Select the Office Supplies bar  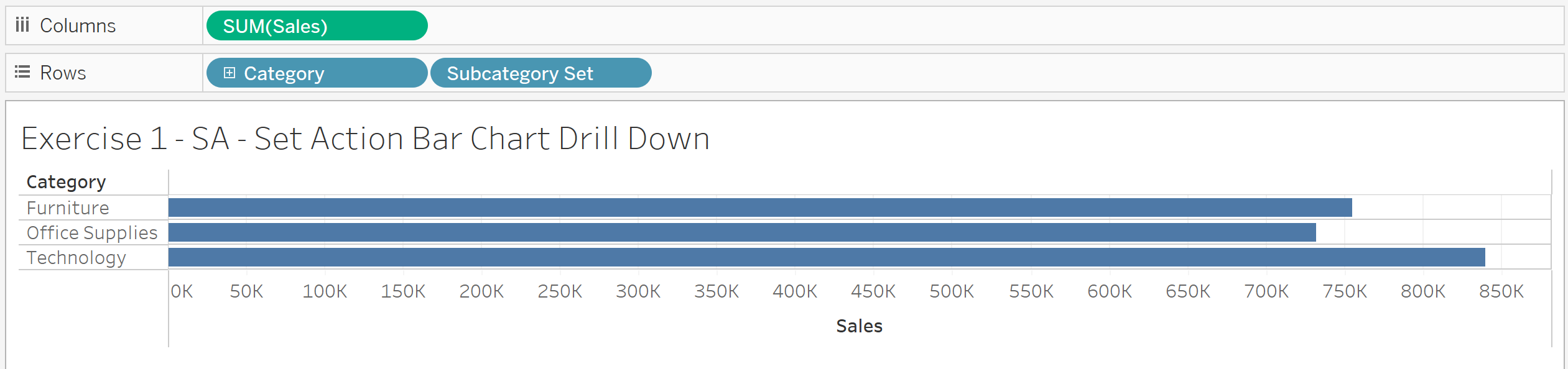pyautogui.click(x=742, y=232)
